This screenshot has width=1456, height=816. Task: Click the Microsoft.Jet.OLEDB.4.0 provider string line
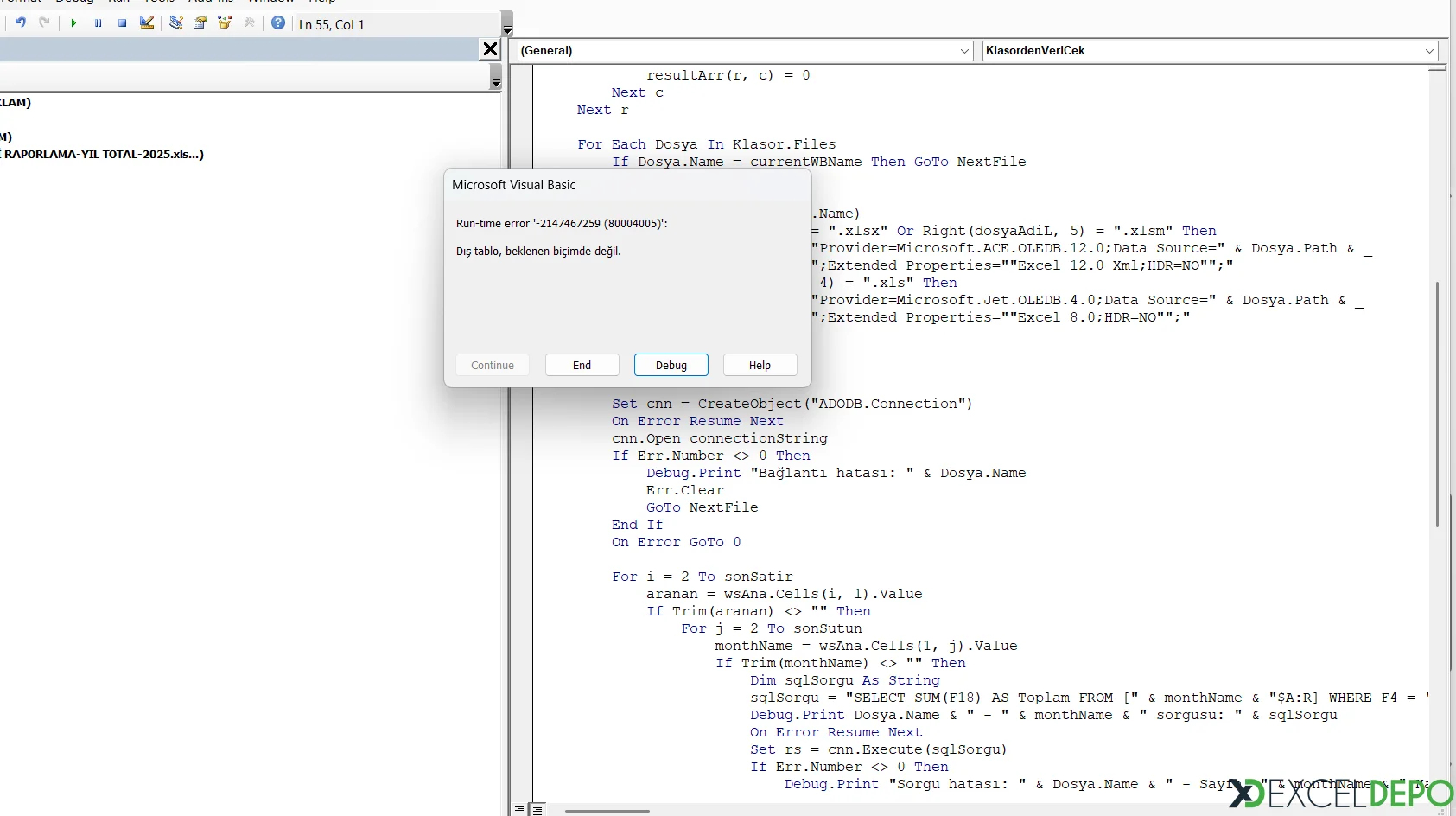(1088, 300)
